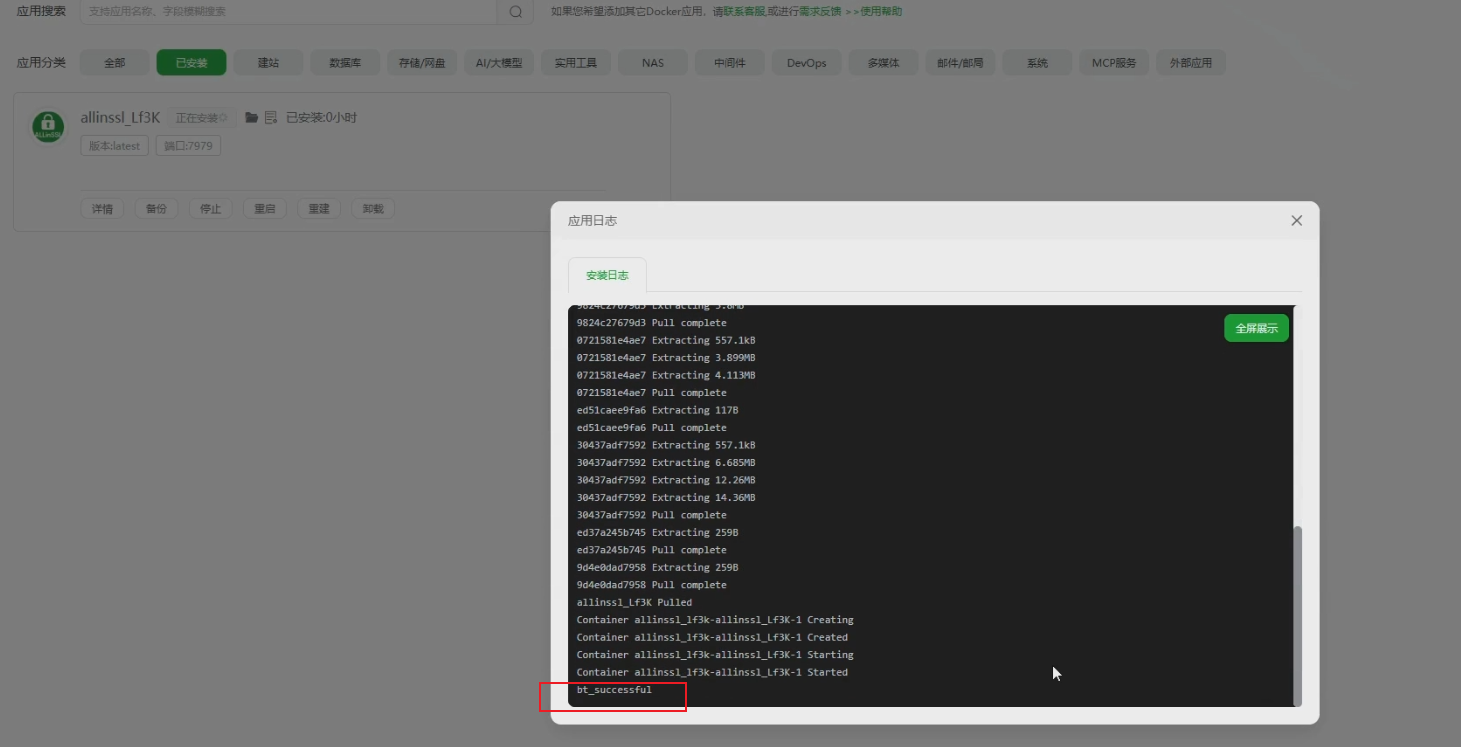1461x747 pixels.
Task: Back up the app with 备份
Action: [156, 208]
